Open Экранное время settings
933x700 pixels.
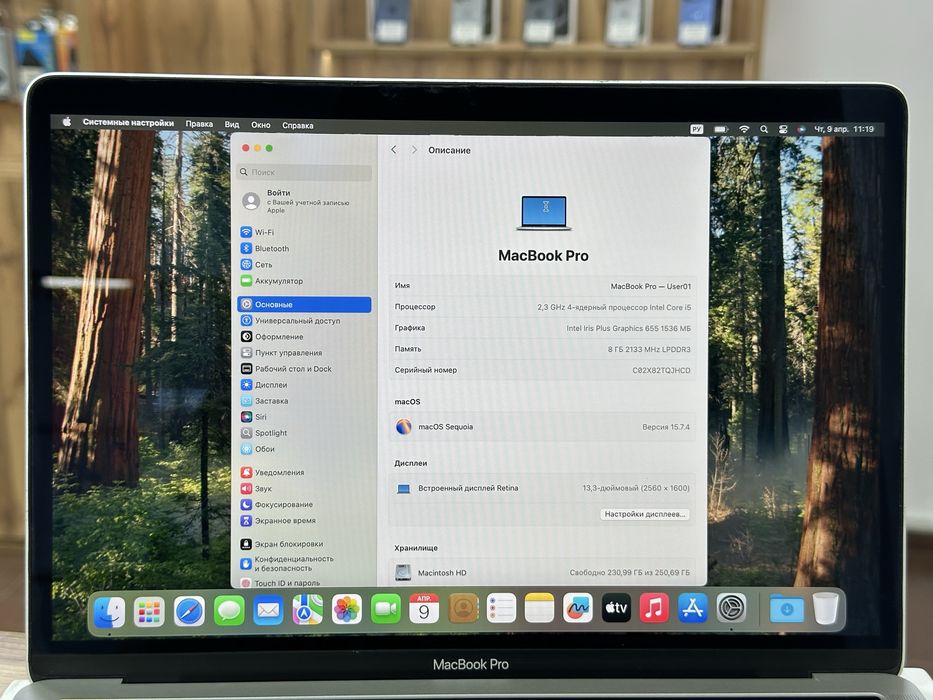click(x=304, y=520)
